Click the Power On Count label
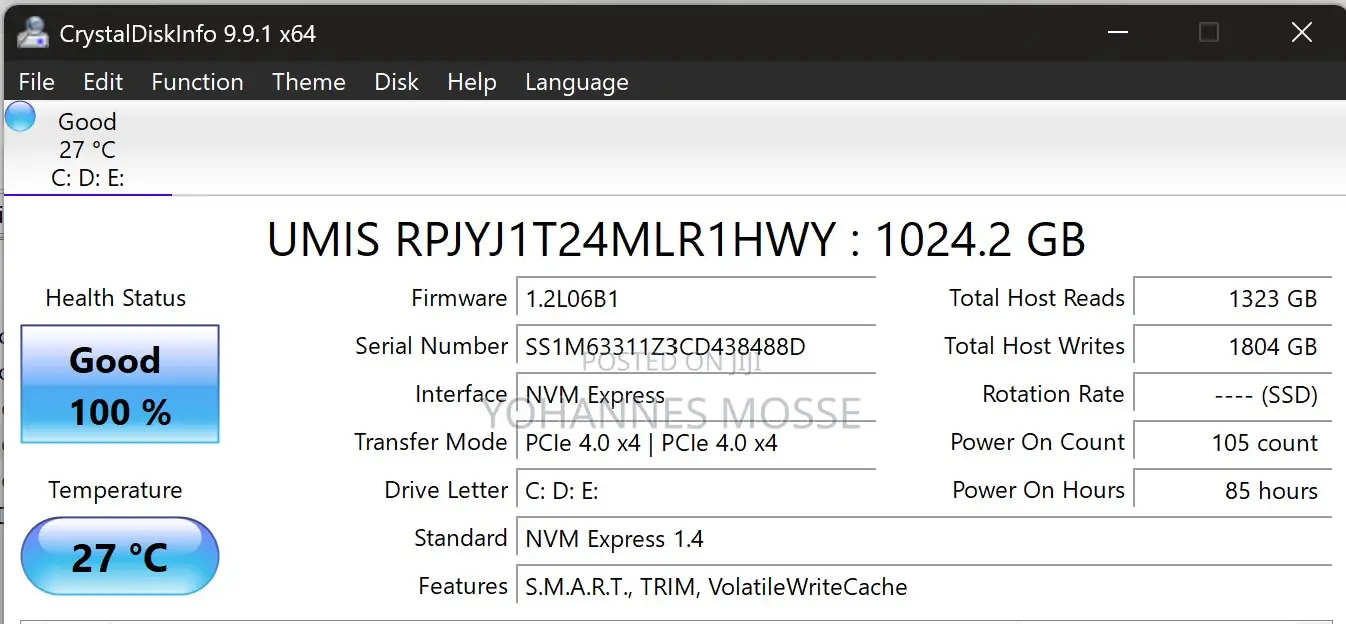Image resolution: width=1346 pixels, height=624 pixels. point(1038,442)
